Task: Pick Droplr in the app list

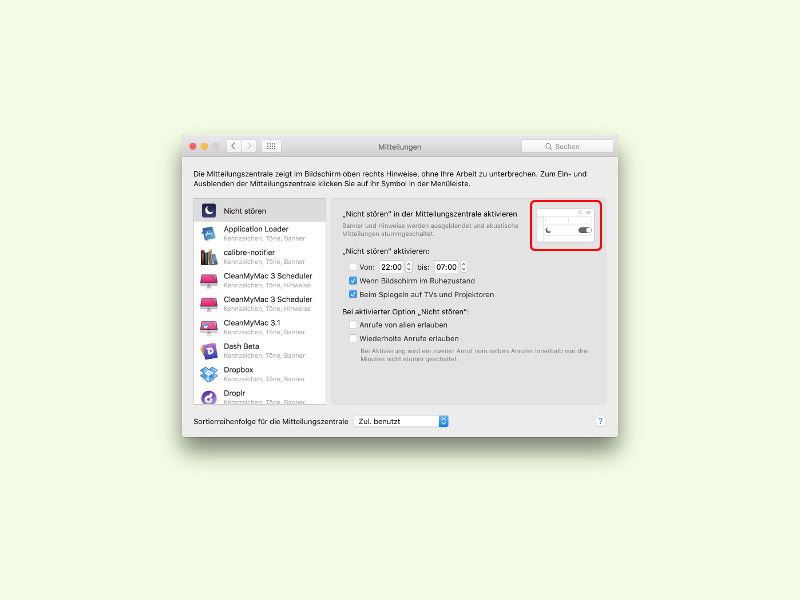Action: click(260, 396)
